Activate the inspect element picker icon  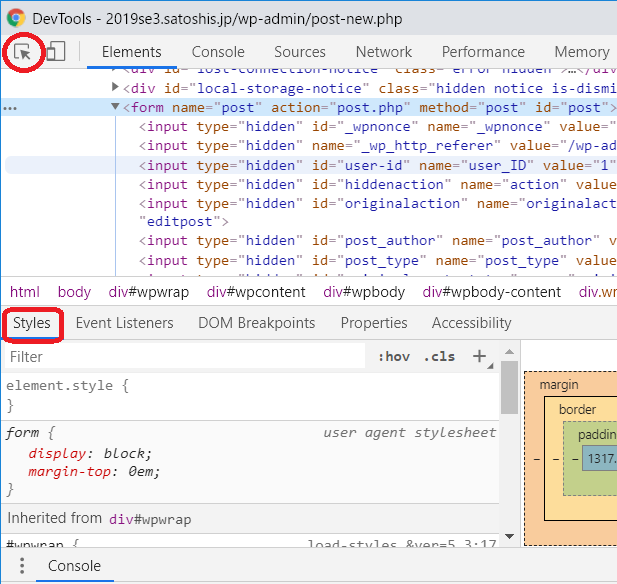coord(22,52)
